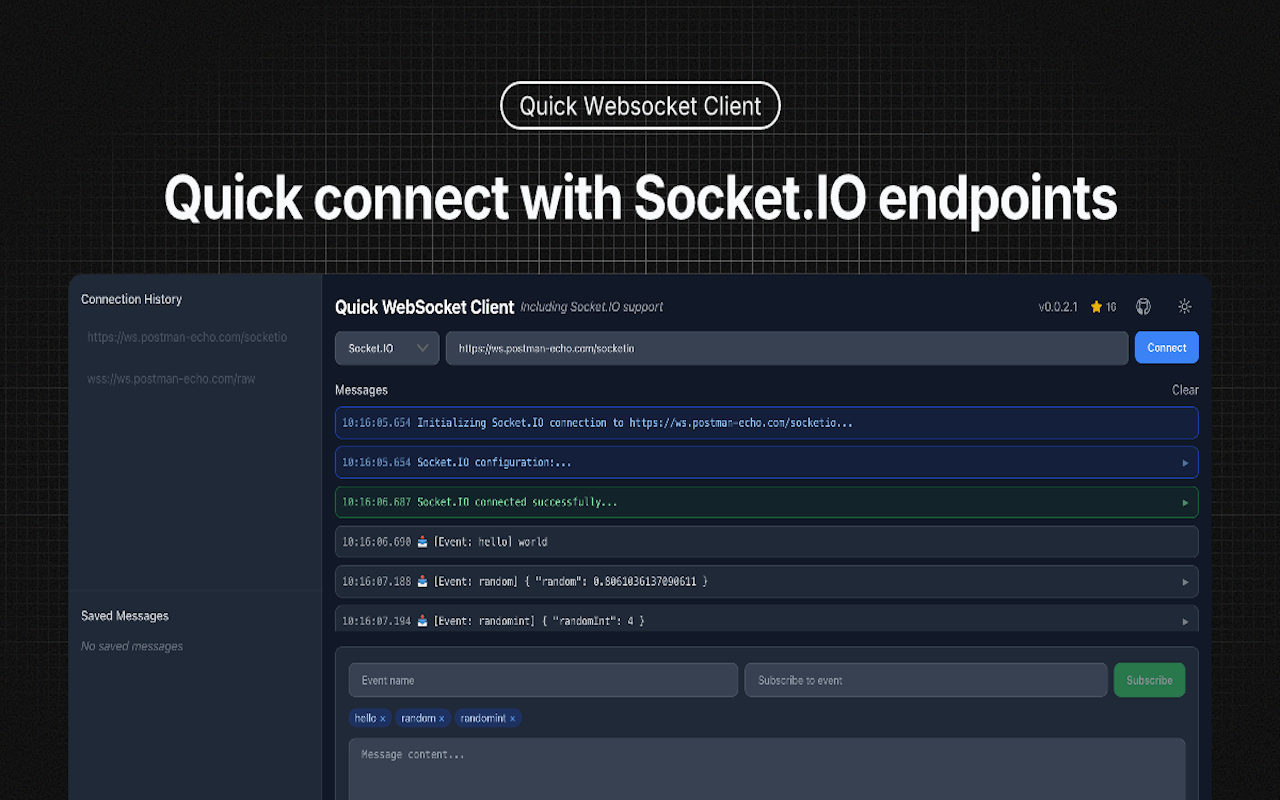Expand the random event message row
Image resolution: width=1280 pixels, height=800 pixels.
click(x=1186, y=582)
